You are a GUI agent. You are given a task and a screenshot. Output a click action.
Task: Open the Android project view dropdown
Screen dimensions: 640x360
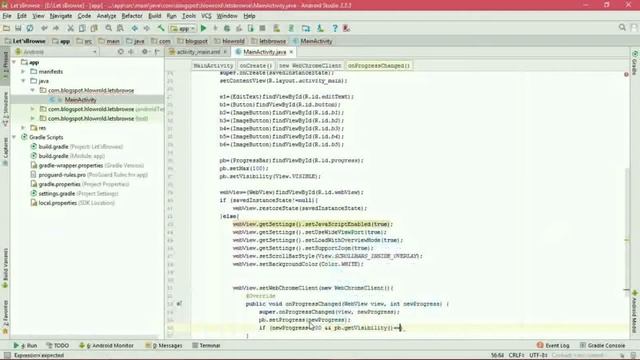tap(56, 52)
